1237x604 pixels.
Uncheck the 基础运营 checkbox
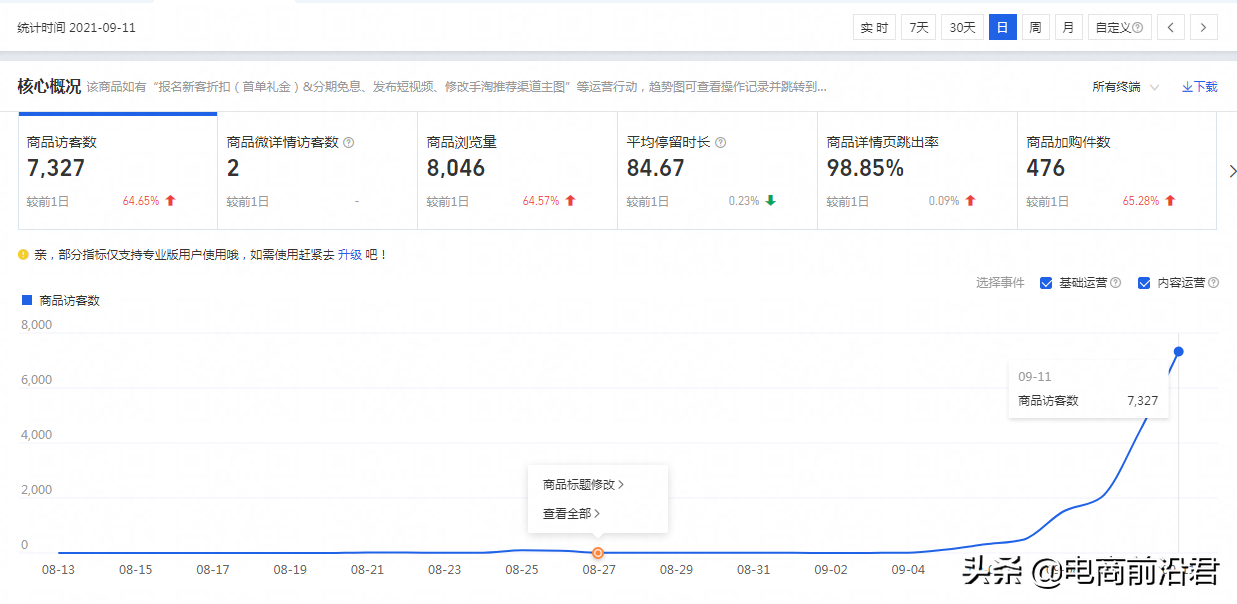tap(1046, 282)
